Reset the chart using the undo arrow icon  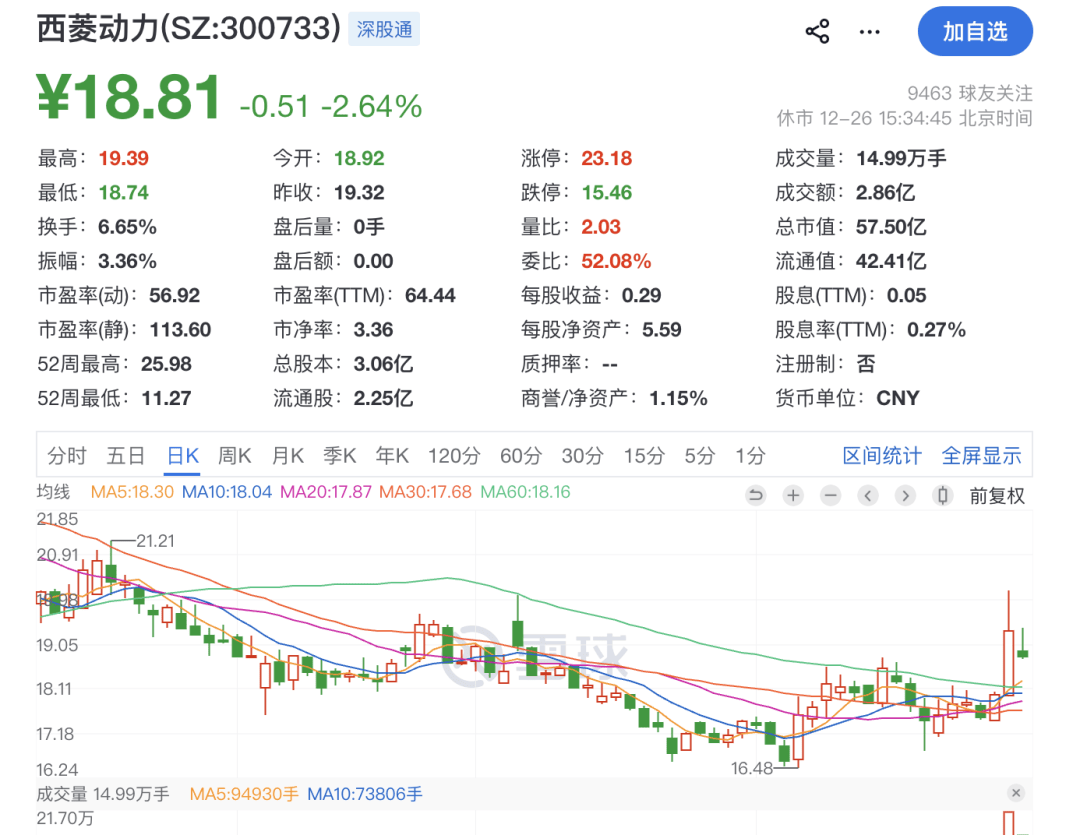756,495
